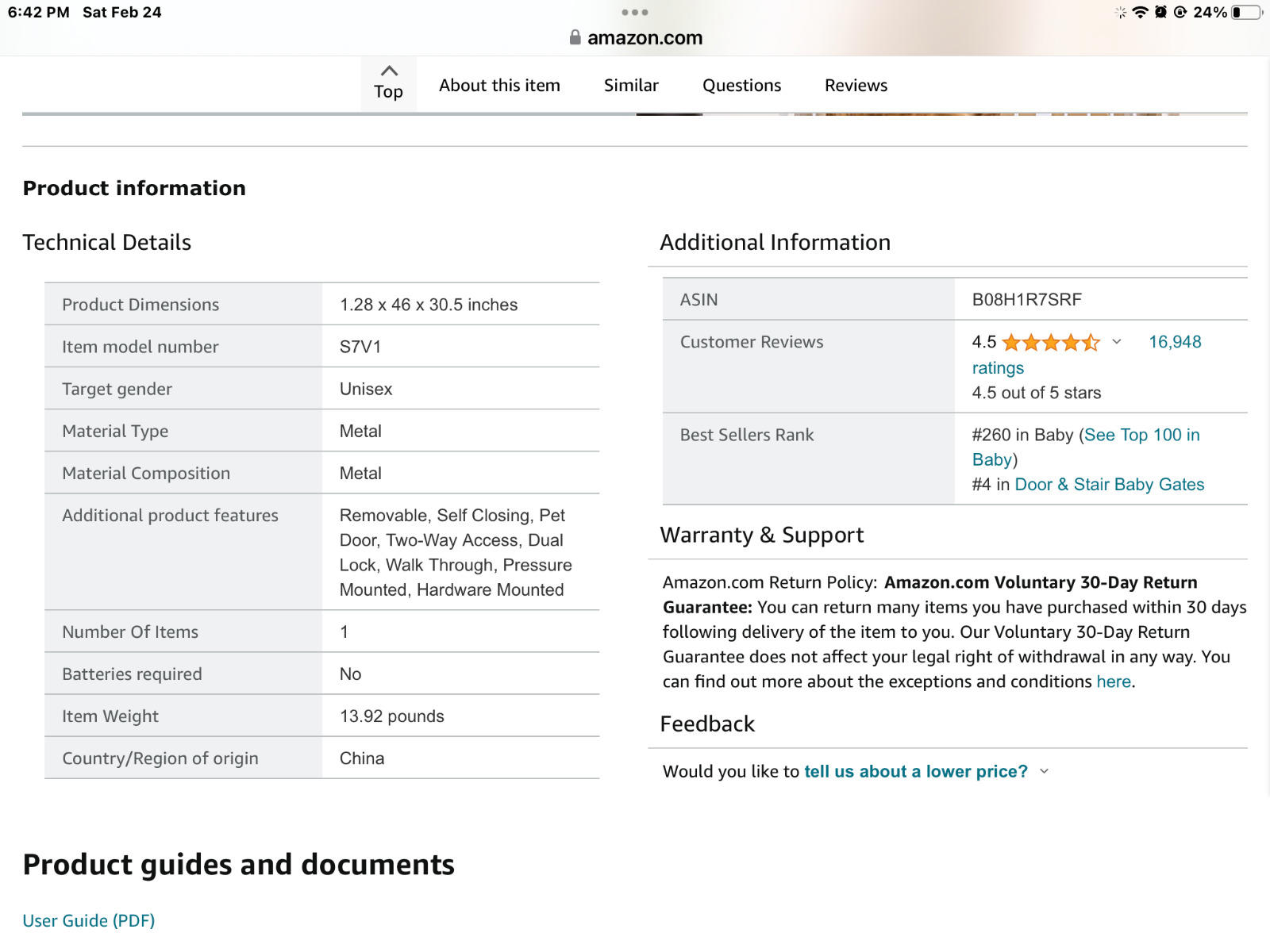Switch to the Reviews section tab
Viewport: 1270px width, 952px height.
pyautogui.click(x=856, y=85)
